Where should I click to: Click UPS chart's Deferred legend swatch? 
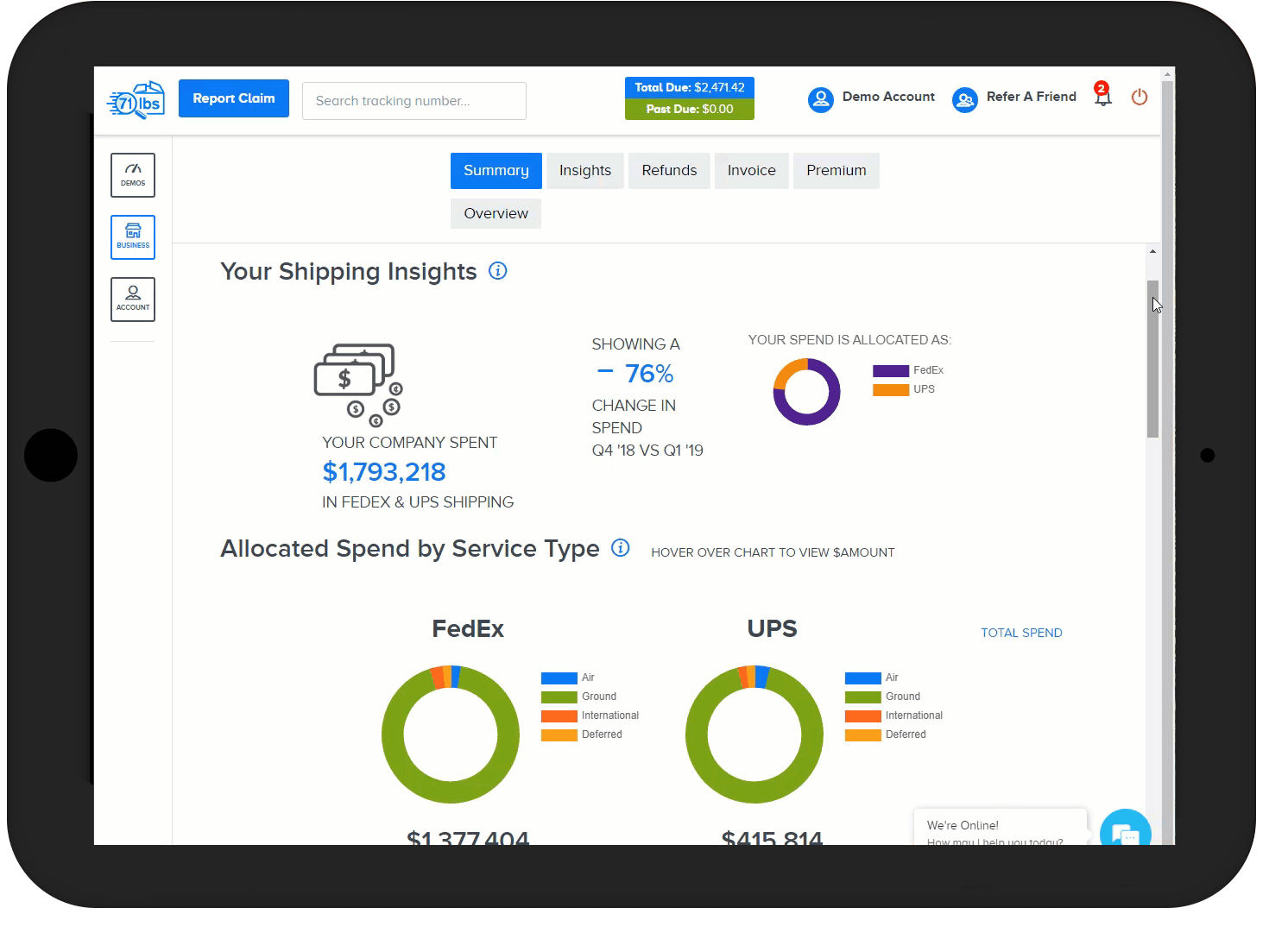point(863,735)
